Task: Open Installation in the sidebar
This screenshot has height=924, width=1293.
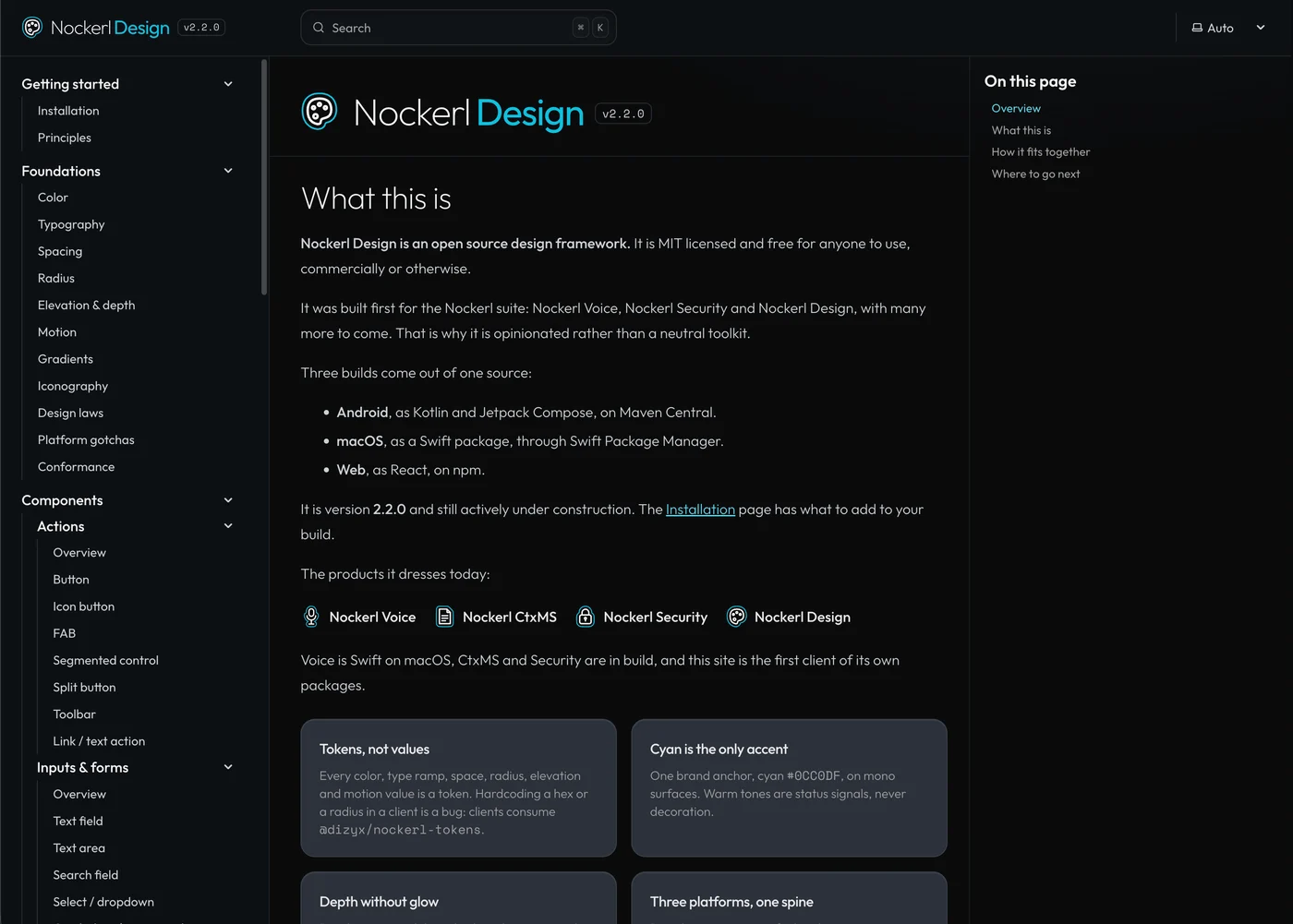Action: click(68, 111)
